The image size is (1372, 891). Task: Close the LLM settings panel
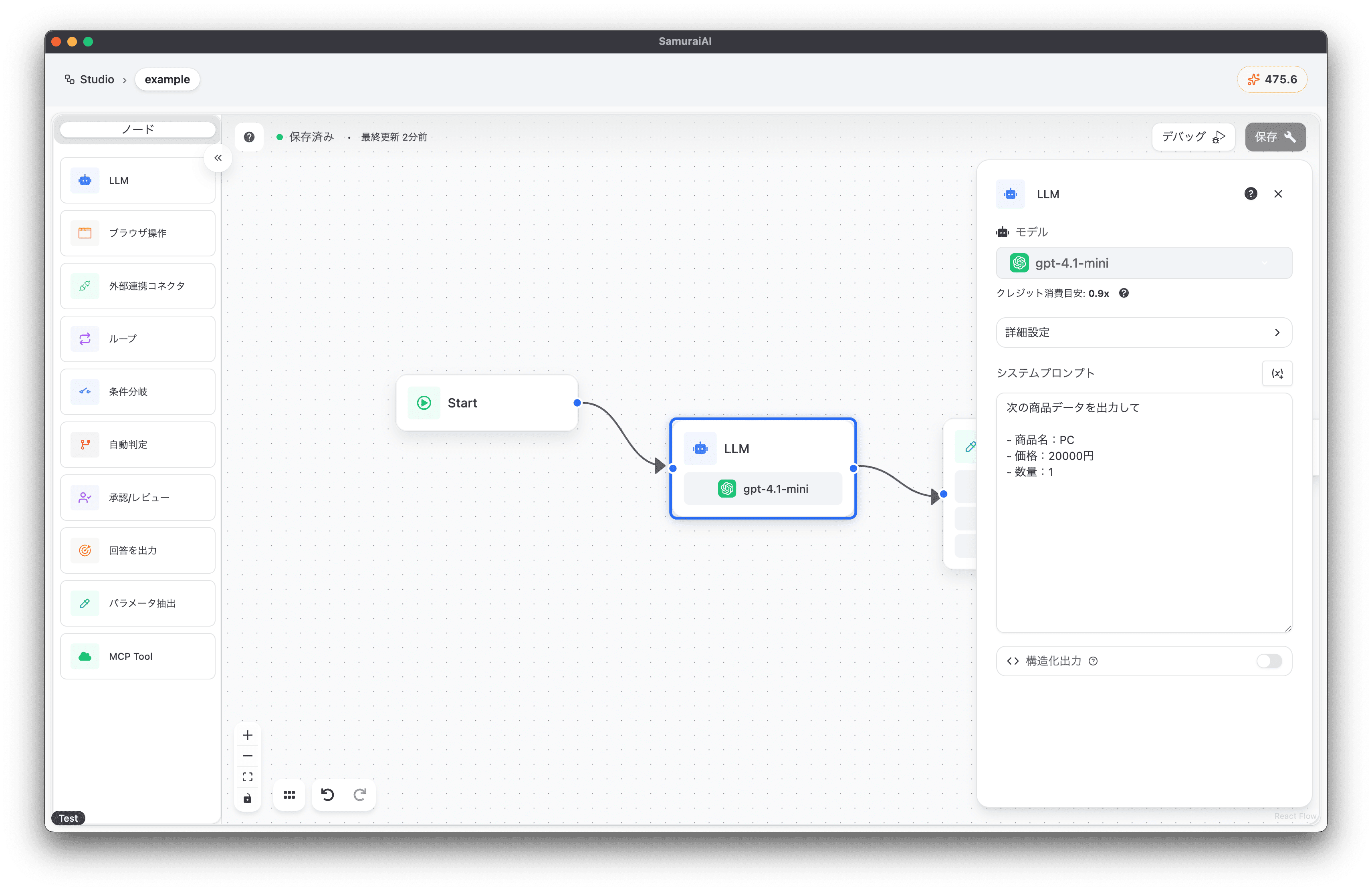click(x=1278, y=194)
